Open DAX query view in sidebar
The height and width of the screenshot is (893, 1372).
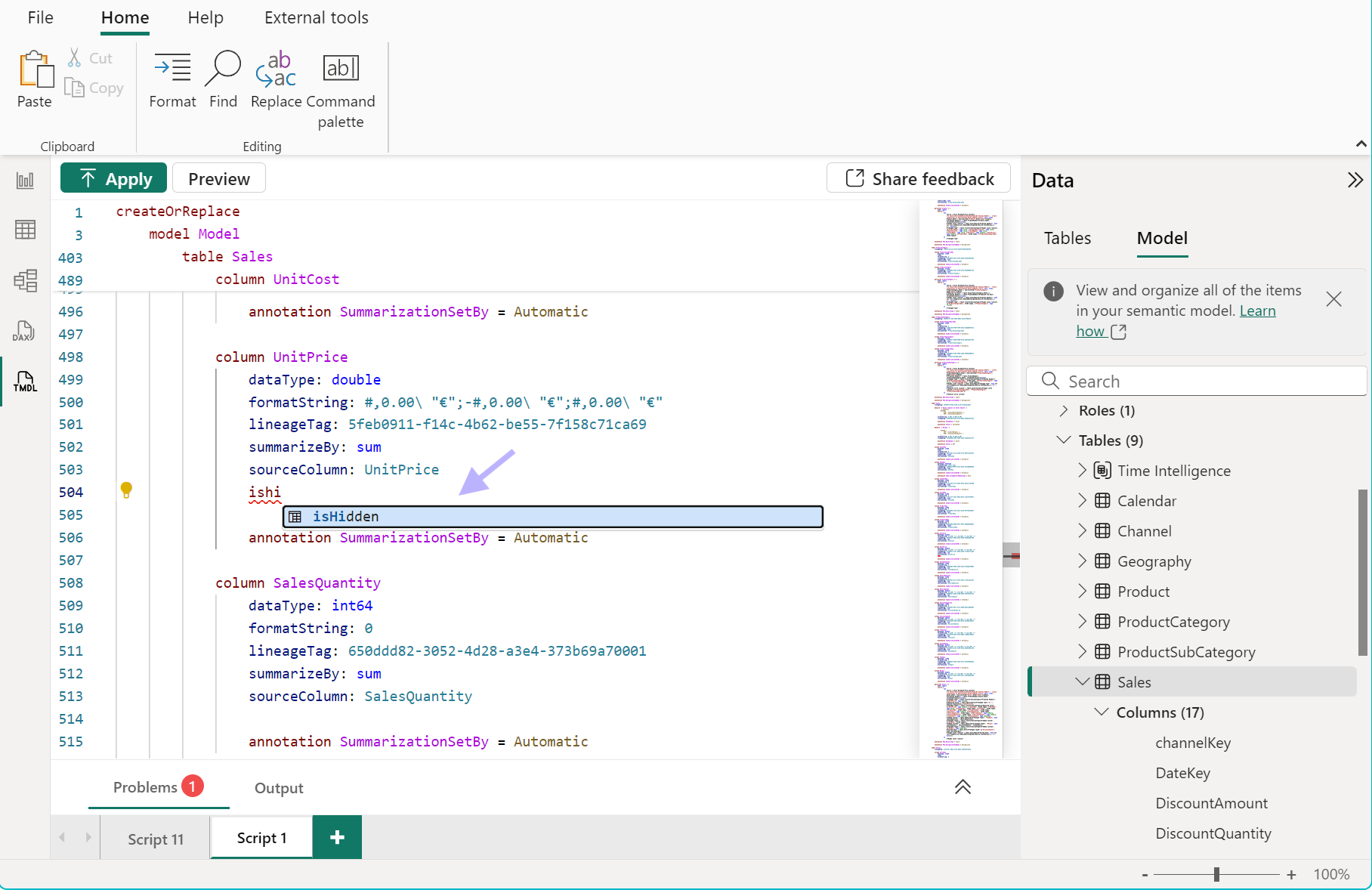coord(24,331)
